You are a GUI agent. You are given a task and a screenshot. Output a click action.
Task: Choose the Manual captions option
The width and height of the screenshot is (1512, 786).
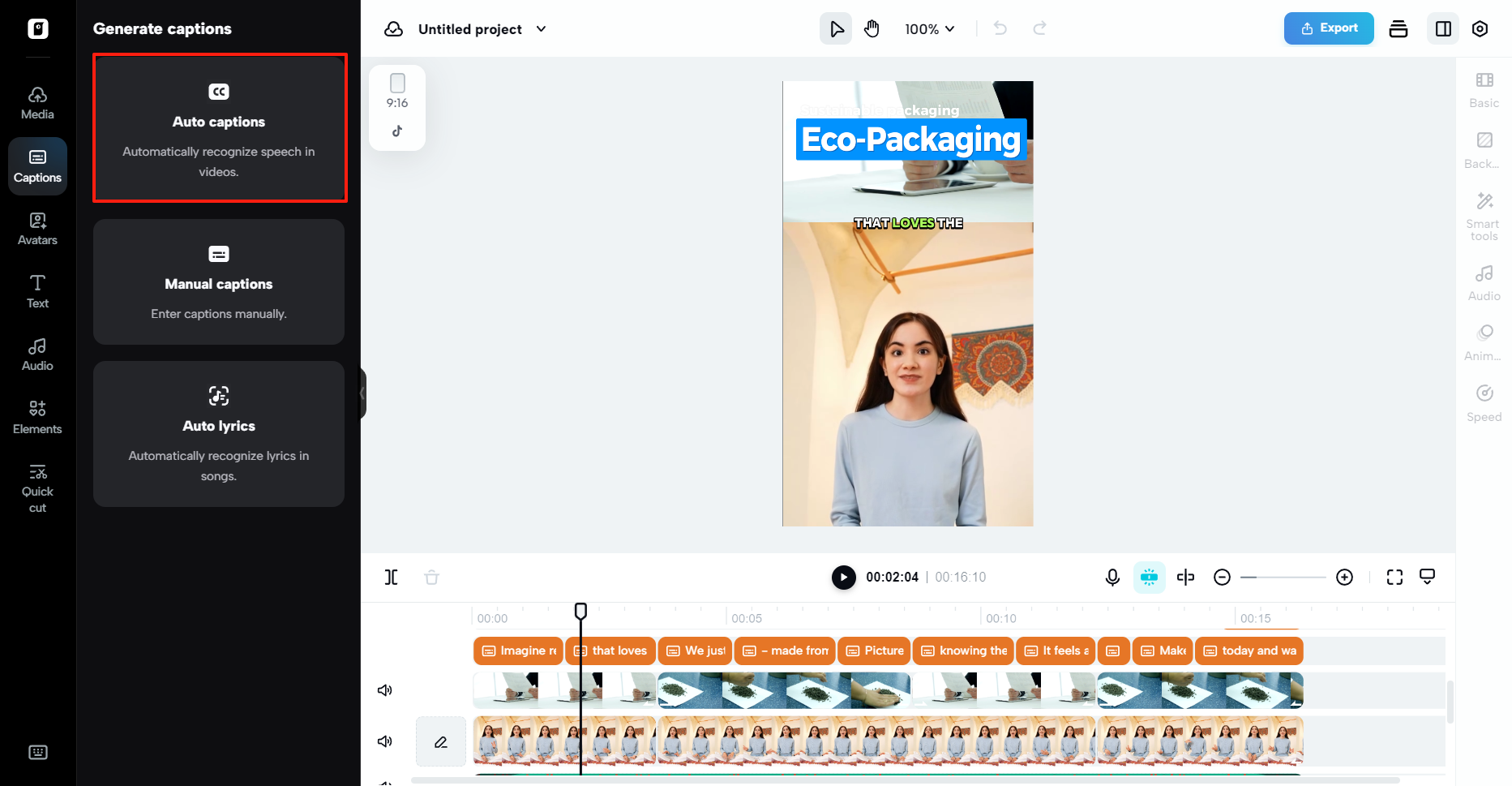pyautogui.click(x=219, y=282)
